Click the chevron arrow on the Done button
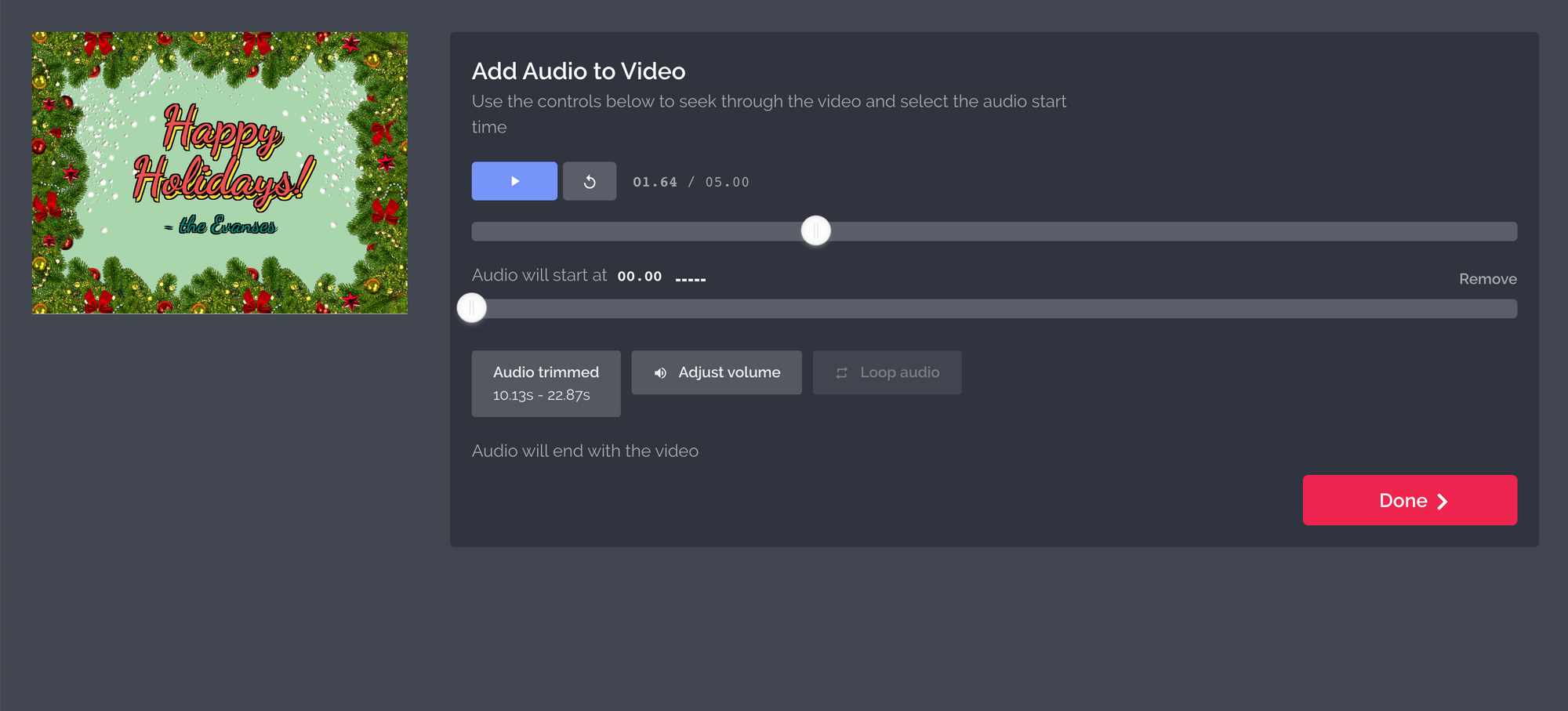The height and width of the screenshot is (711, 1568). point(1442,502)
